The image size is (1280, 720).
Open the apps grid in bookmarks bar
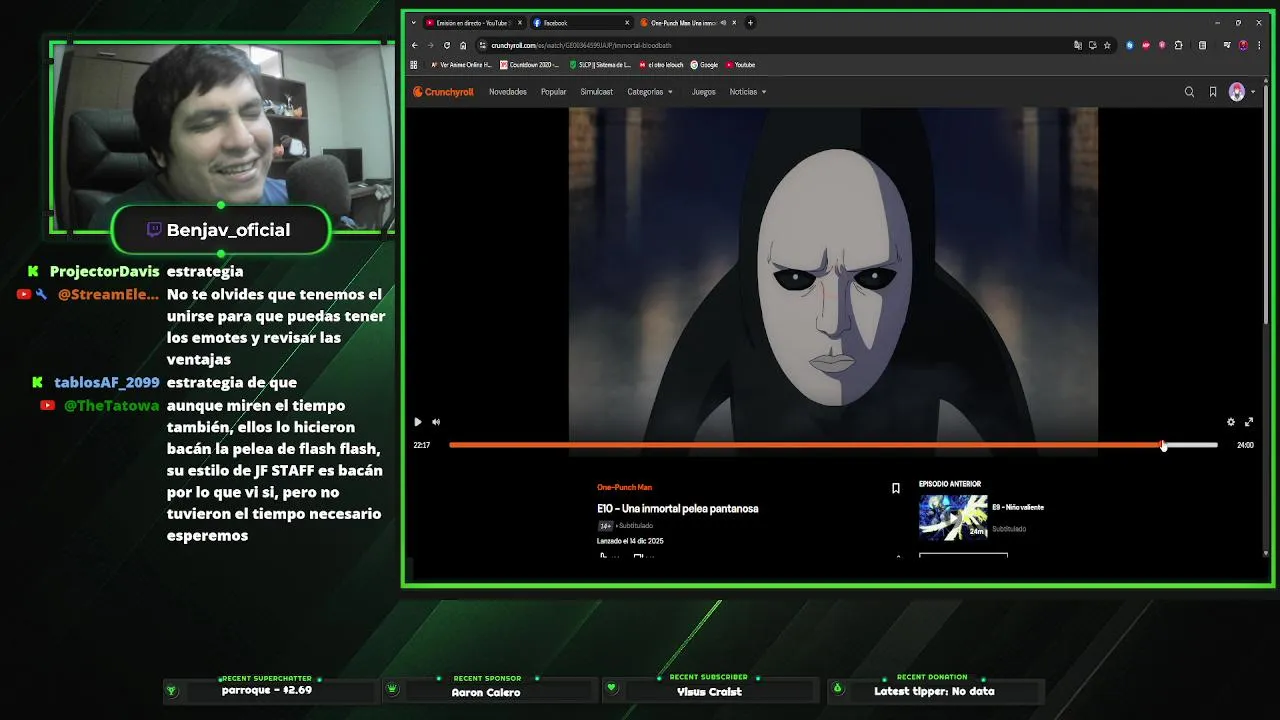(414, 65)
